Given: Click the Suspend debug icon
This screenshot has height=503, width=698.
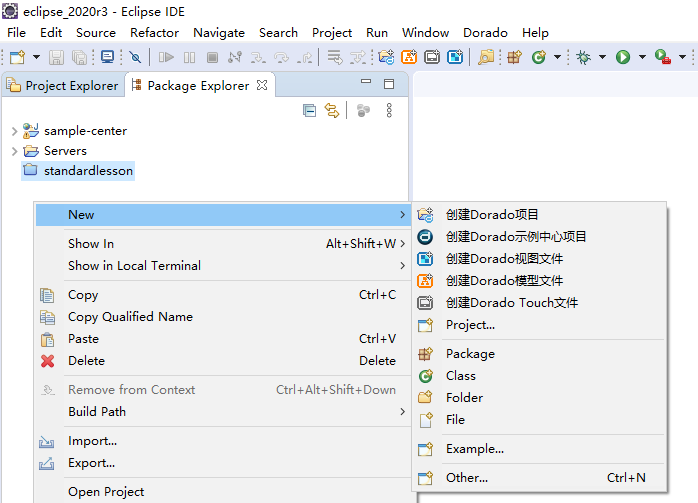Looking at the screenshot, I should [x=189, y=57].
